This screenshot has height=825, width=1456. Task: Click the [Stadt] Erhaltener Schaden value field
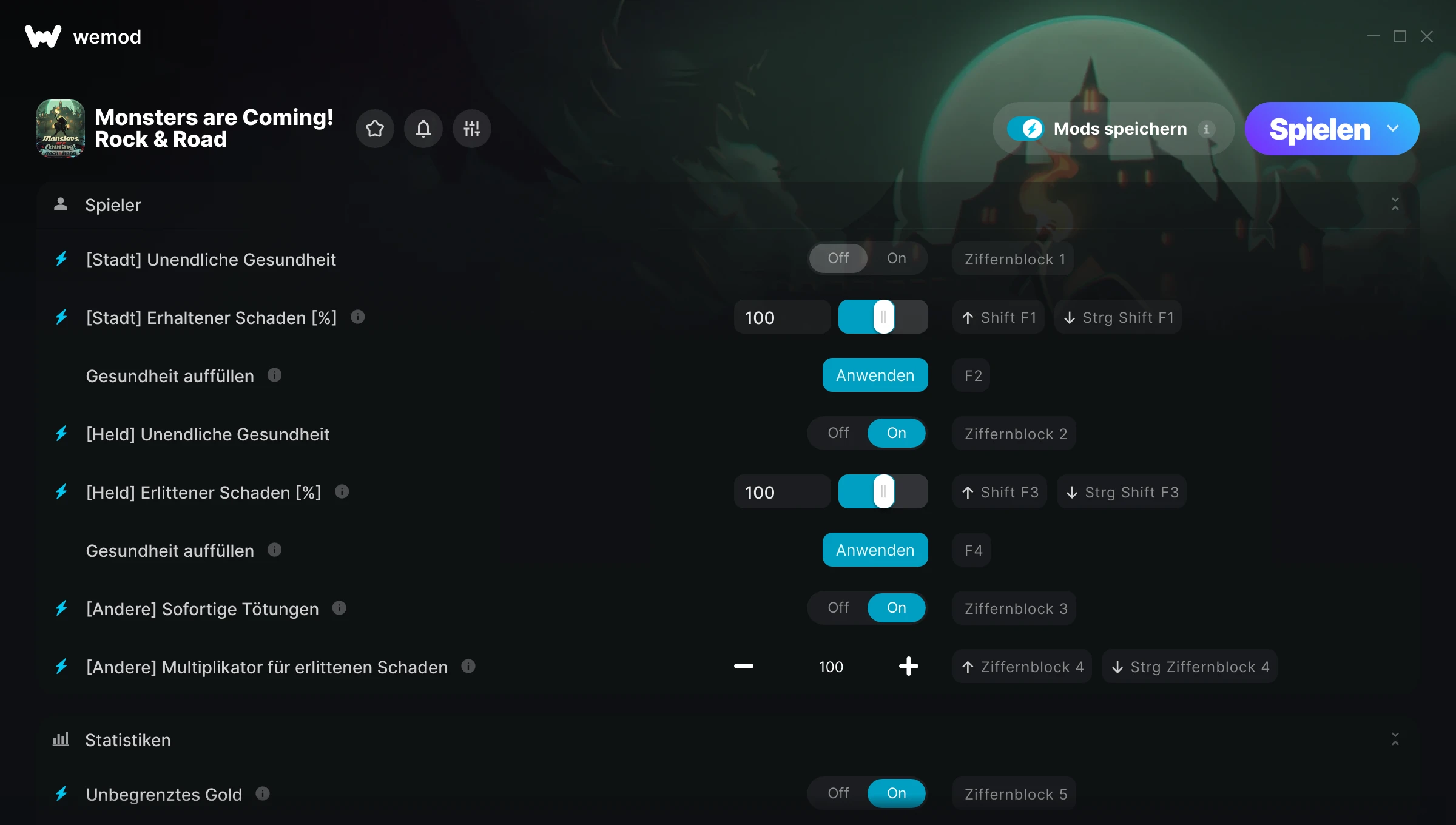tap(783, 317)
